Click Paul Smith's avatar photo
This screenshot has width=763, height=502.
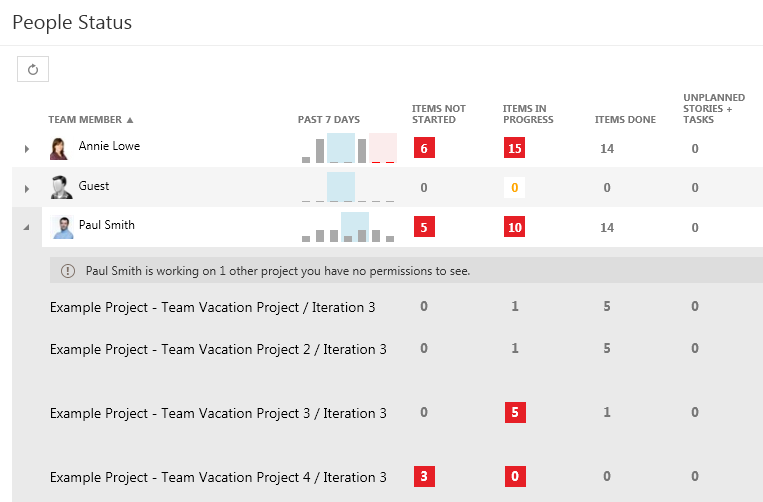click(x=63, y=227)
